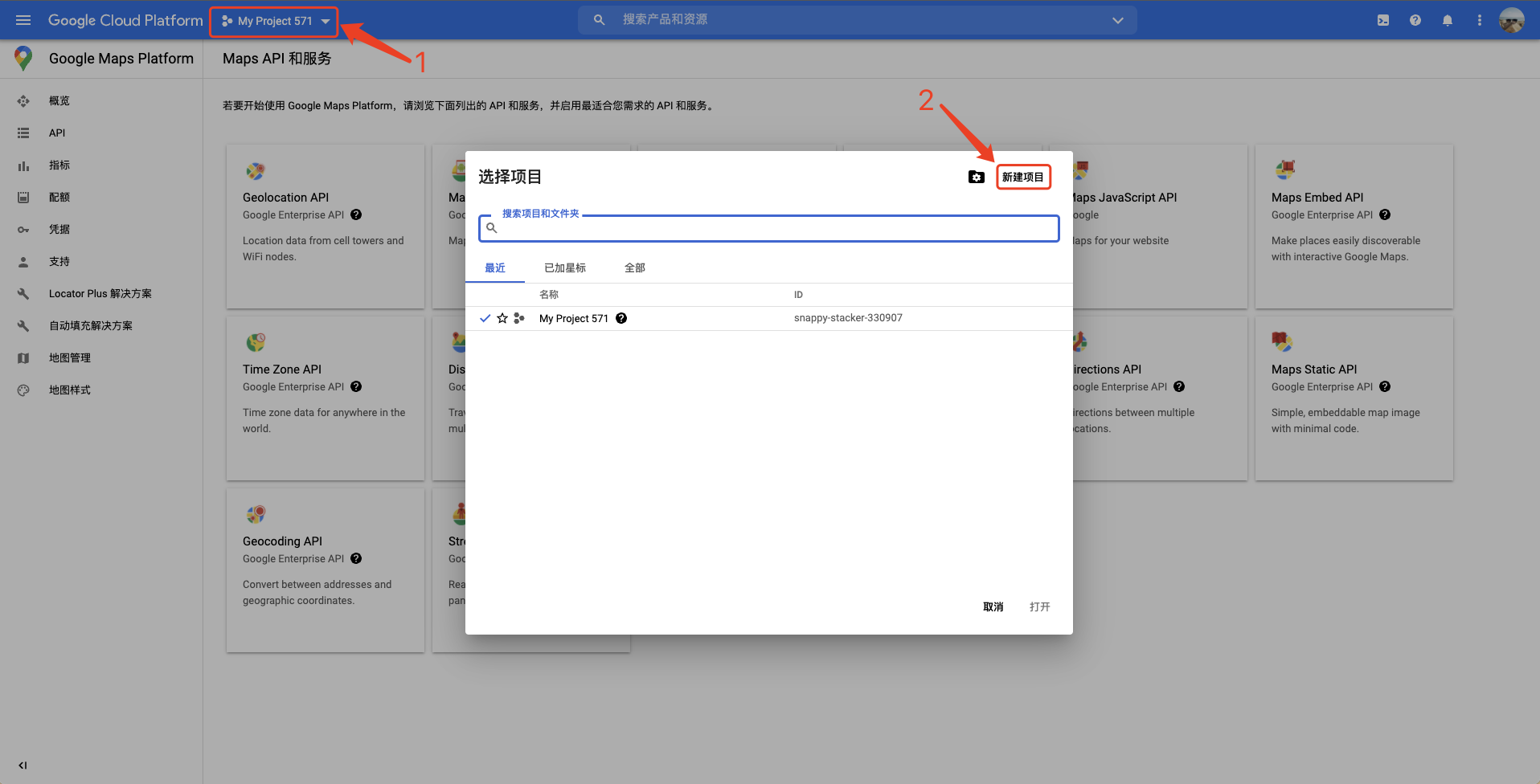The image size is (1540, 784).
Task: Open the Maps Embed API card
Action: tap(1354, 227)
